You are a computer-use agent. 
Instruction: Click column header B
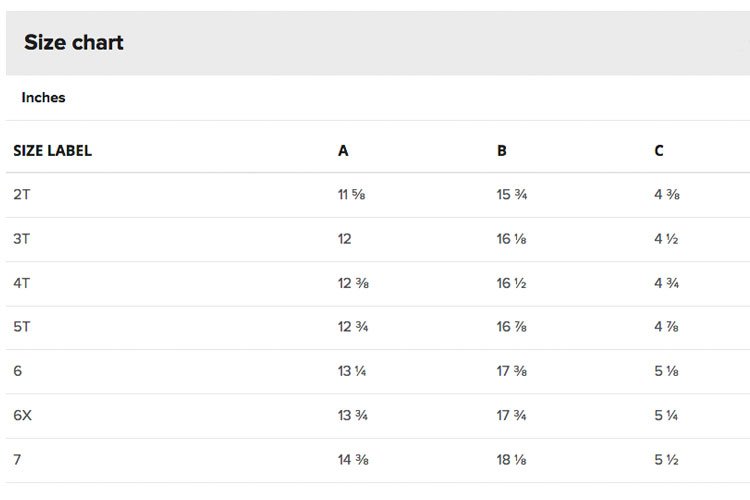pos(501,151)
